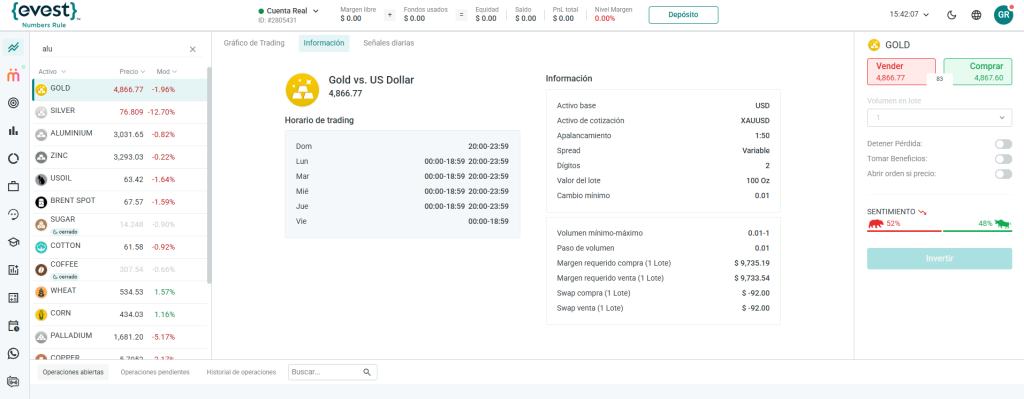This screenshot has height=399, width=1024.
Task: Click the Margen libre $ 0.00 value
Action: coord(350,19)
